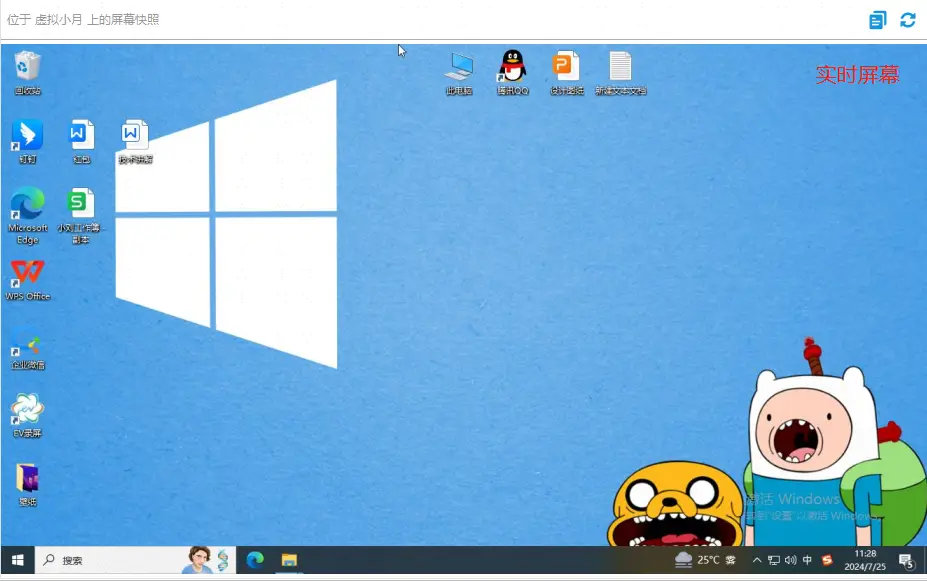Launch DingTalk (钉钉) from the desktop
The image size is (927, 581).
(x=27, y=141)
